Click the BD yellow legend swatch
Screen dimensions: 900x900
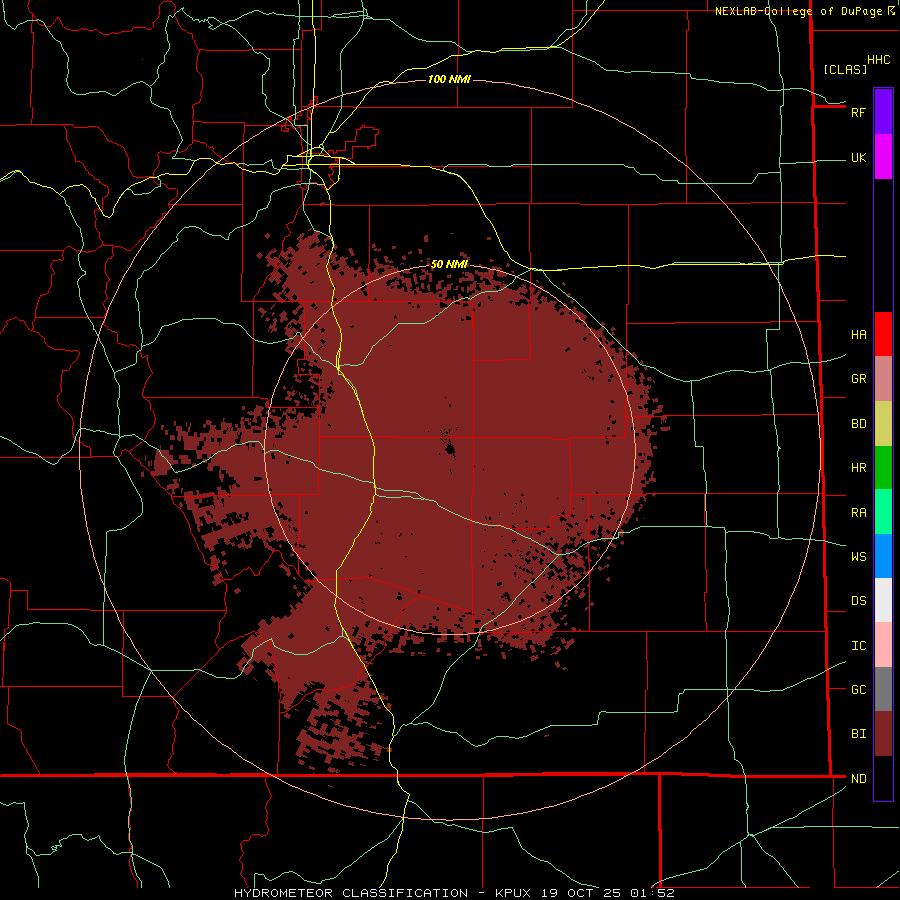(x=883, y=424)
